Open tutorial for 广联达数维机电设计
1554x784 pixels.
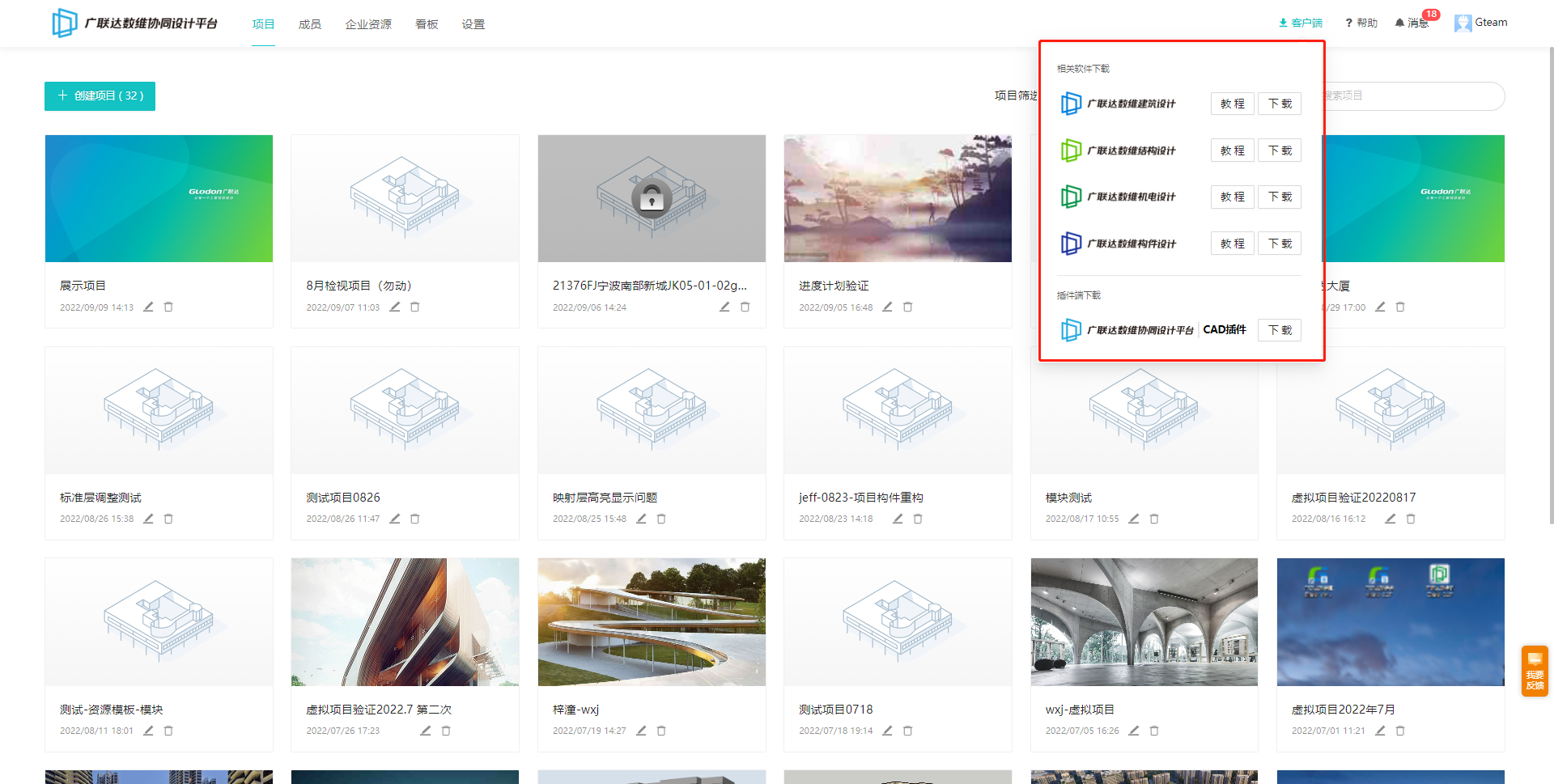click(1233, 197)
